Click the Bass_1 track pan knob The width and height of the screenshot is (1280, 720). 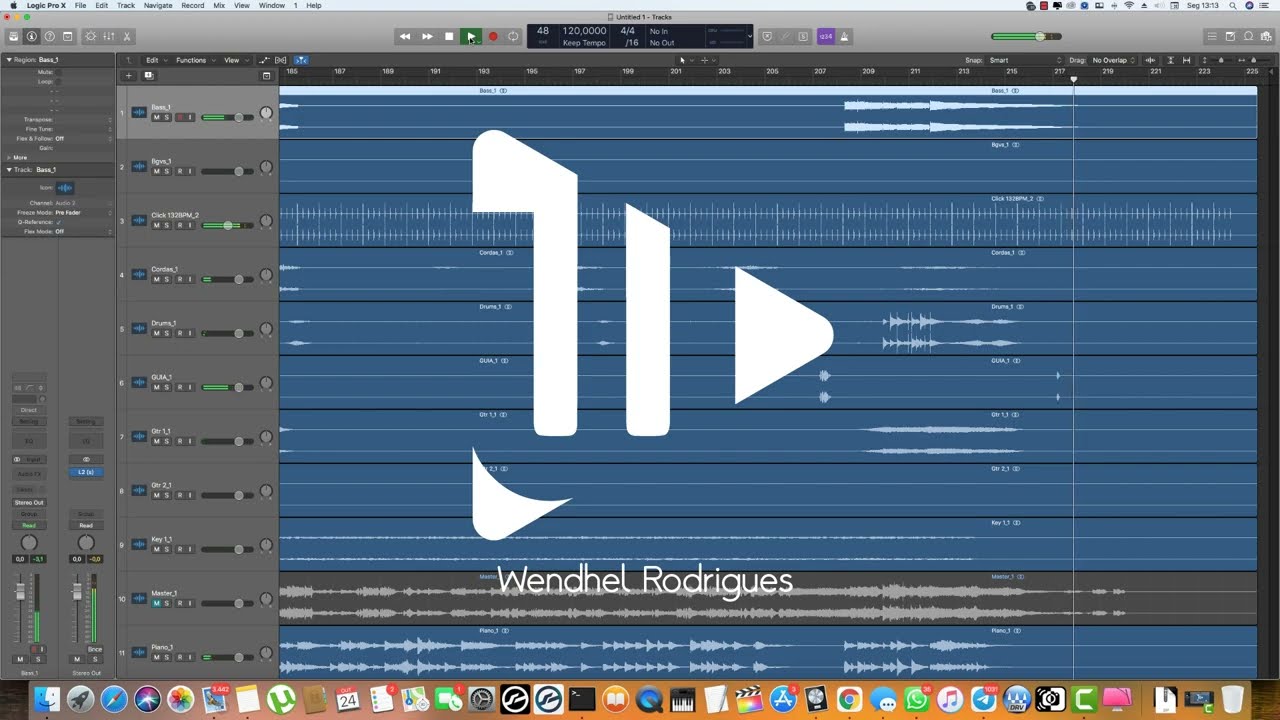pos(266,113)
